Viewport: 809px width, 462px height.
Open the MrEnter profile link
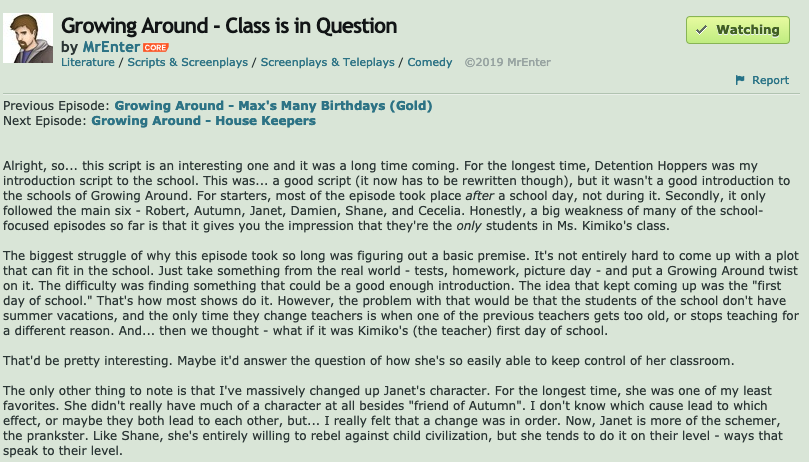[109, 47]
